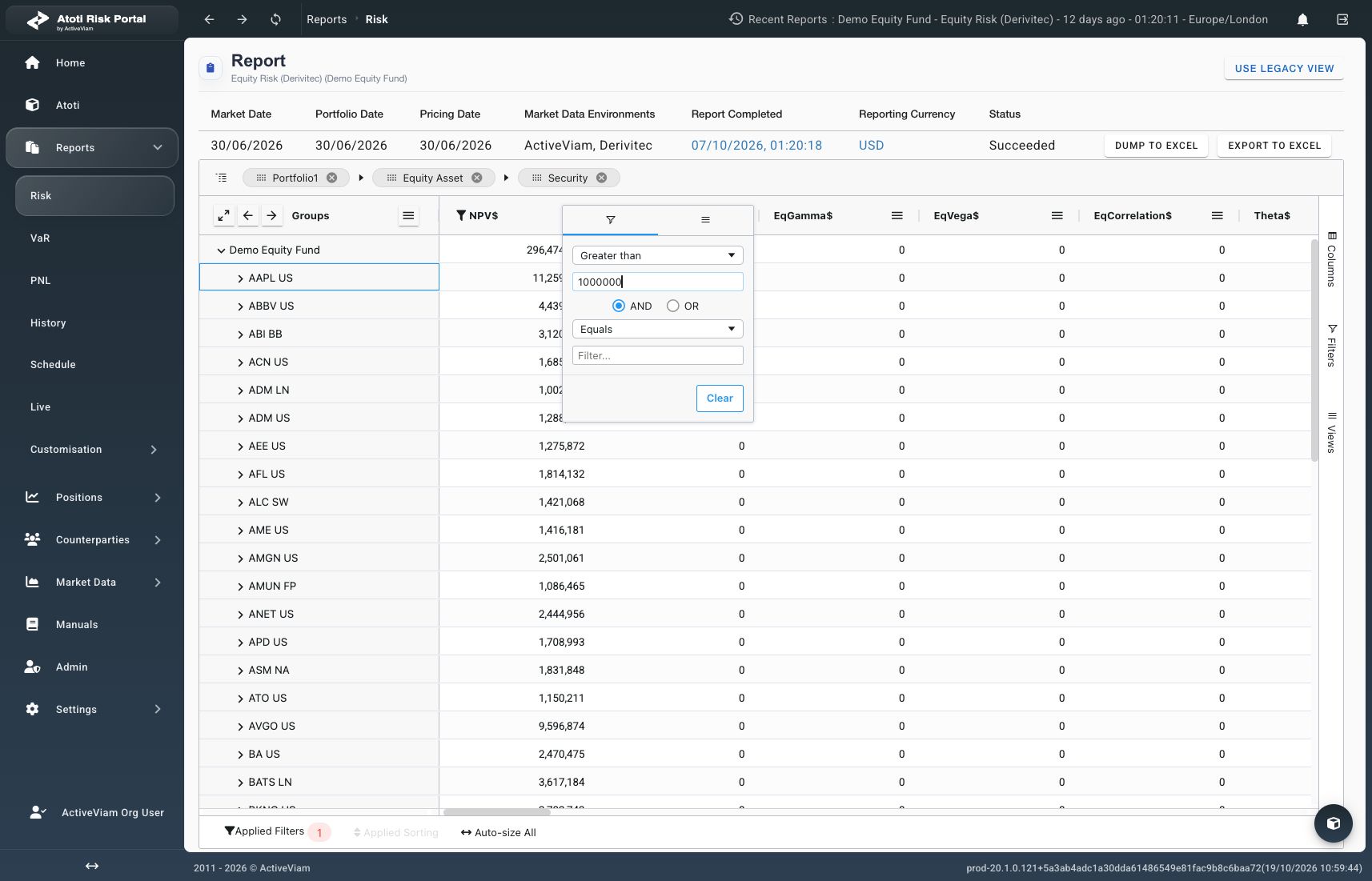The image size is (1372, 881).
Task: Select the AND radio button
Action: (x=619, y=306)
